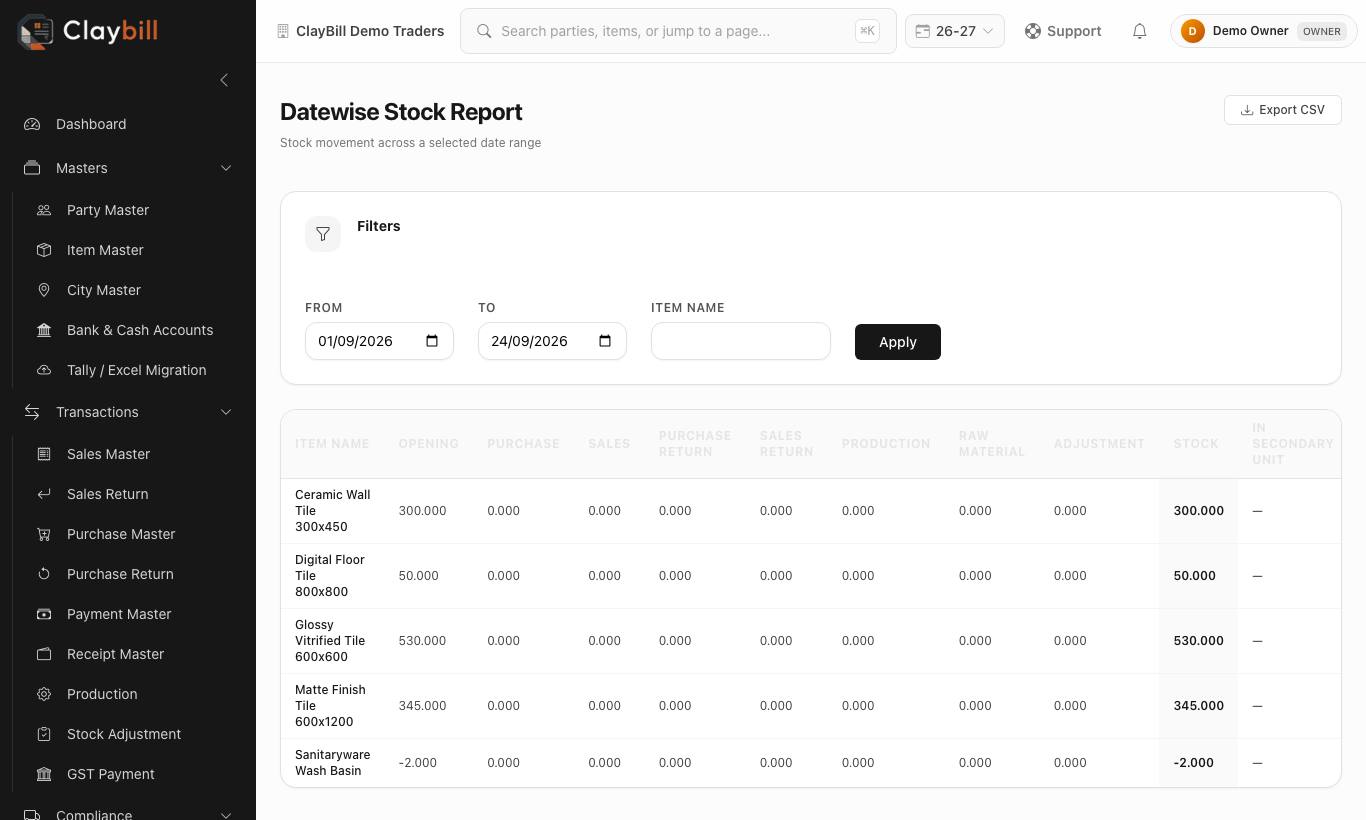Select the Ceramic Wall Tile 300x450 row name
The height and width of the screenshot is (820, 1366).
coord(333,511)
